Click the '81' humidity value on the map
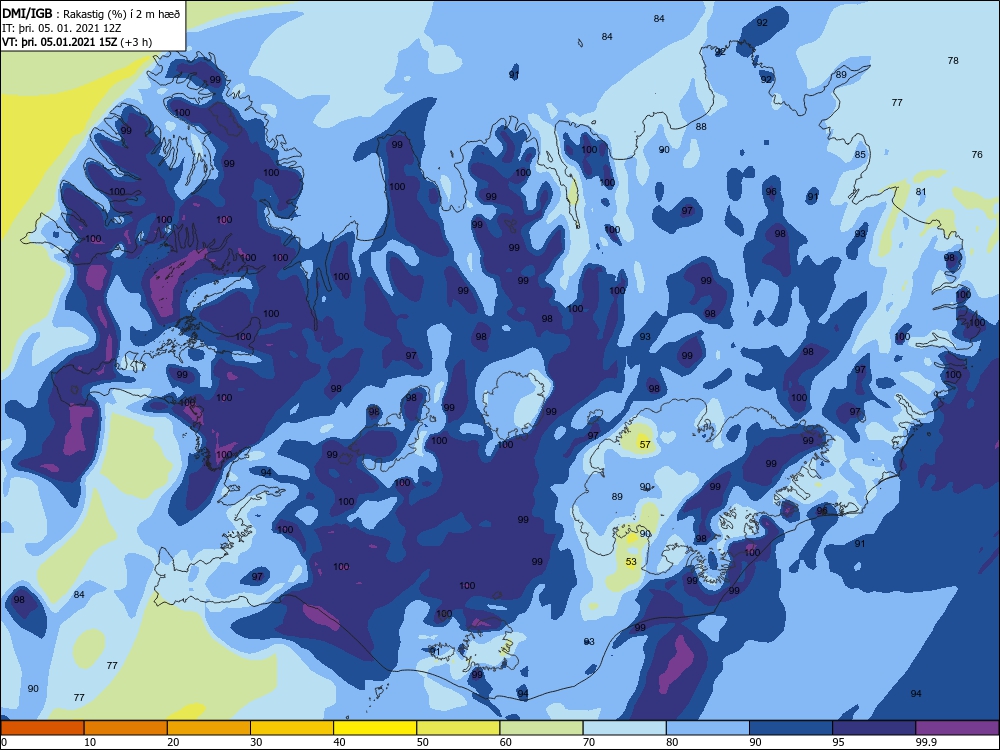 920,191
